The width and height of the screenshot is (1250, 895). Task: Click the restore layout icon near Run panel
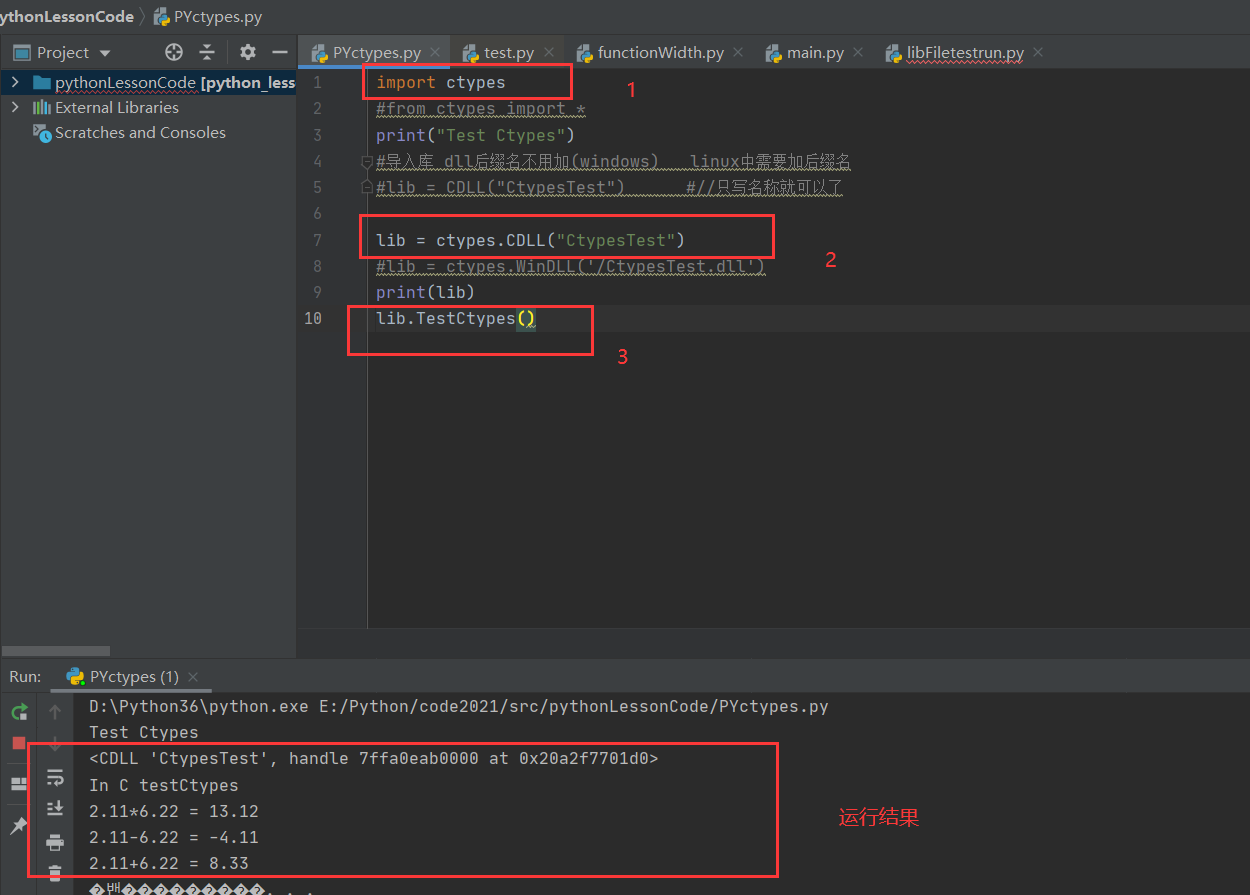[18, 783]
